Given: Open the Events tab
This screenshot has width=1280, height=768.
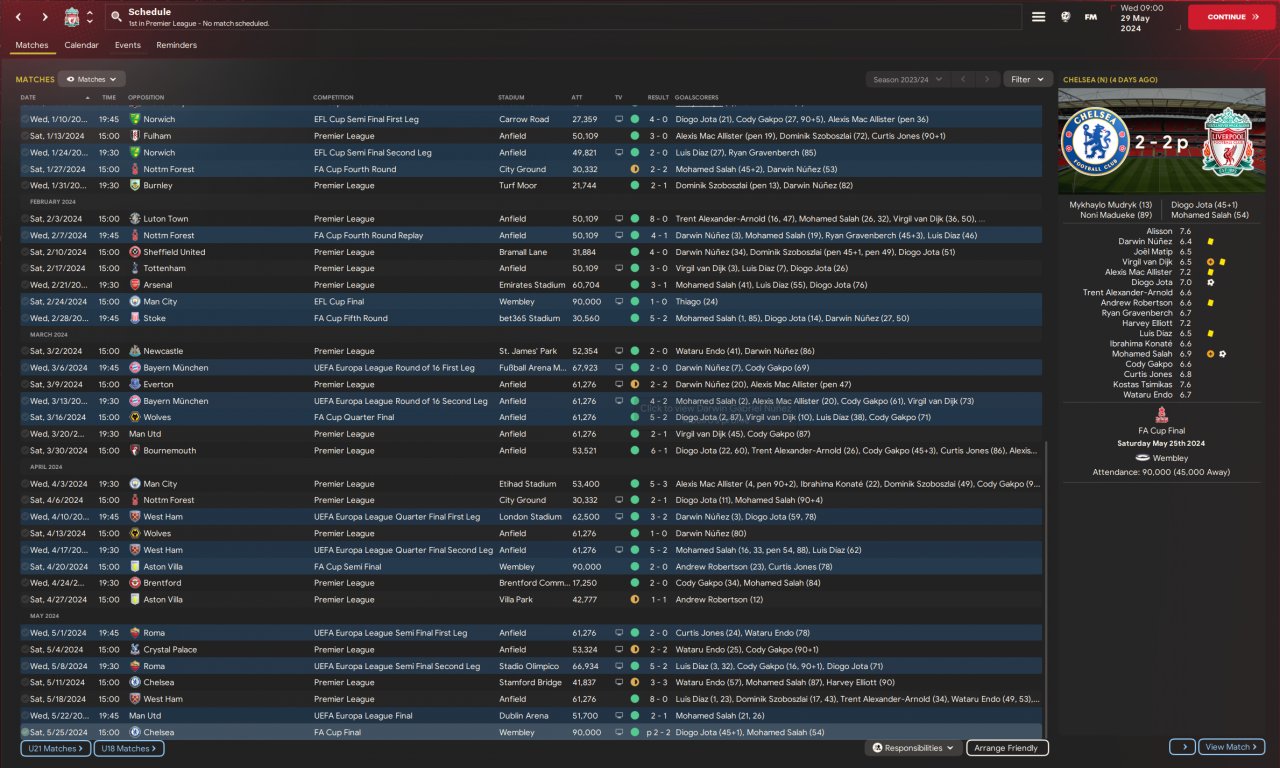Looking at the screenshot, I should click(x=128, y=45).
